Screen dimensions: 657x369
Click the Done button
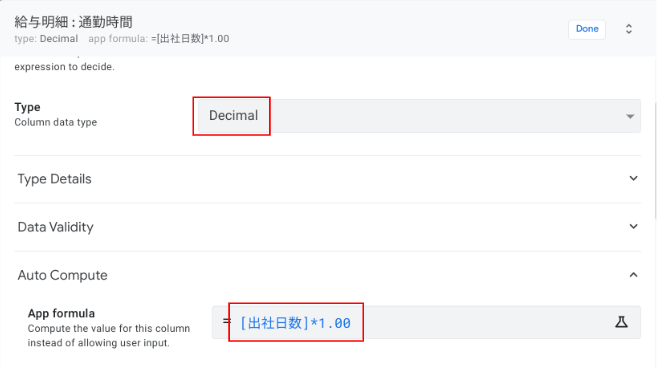587,29
